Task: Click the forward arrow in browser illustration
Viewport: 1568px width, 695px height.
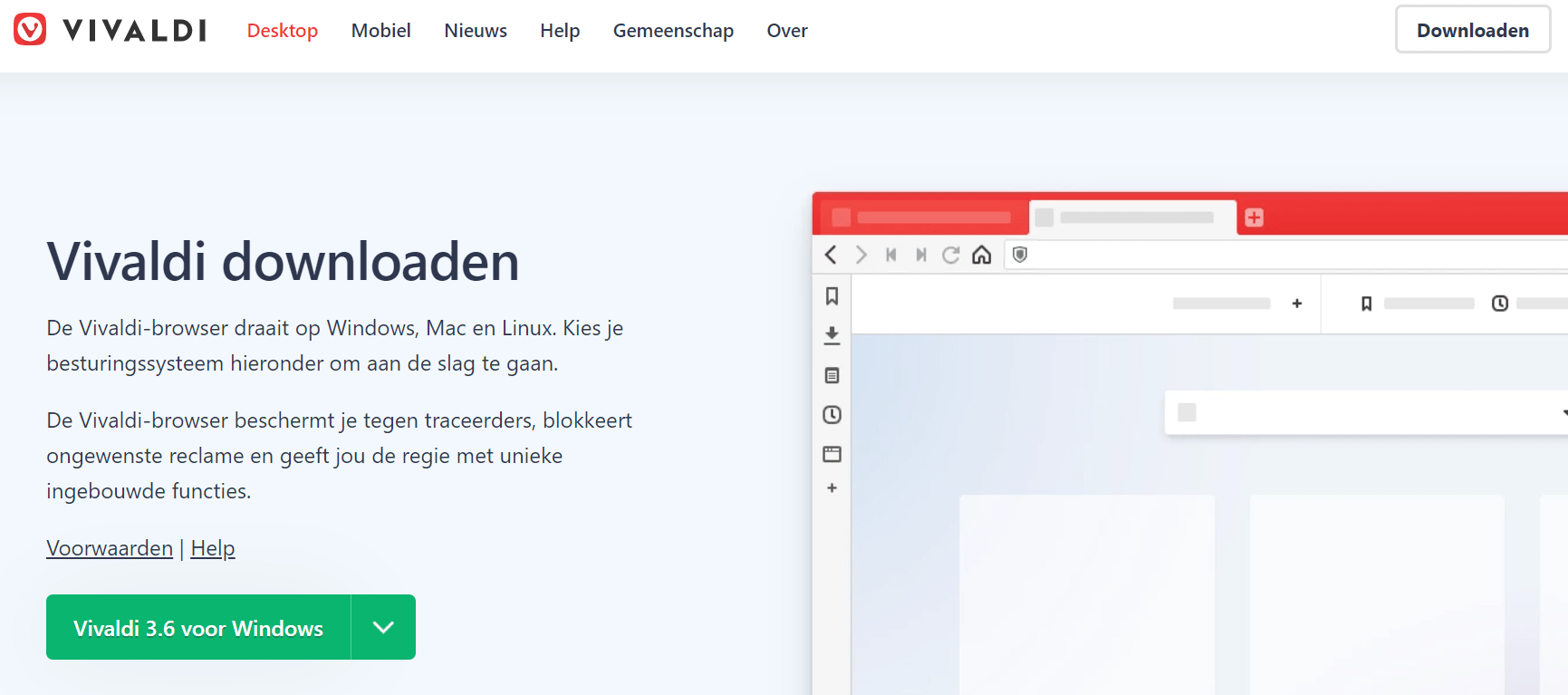Action: click(x=861, y=255)
